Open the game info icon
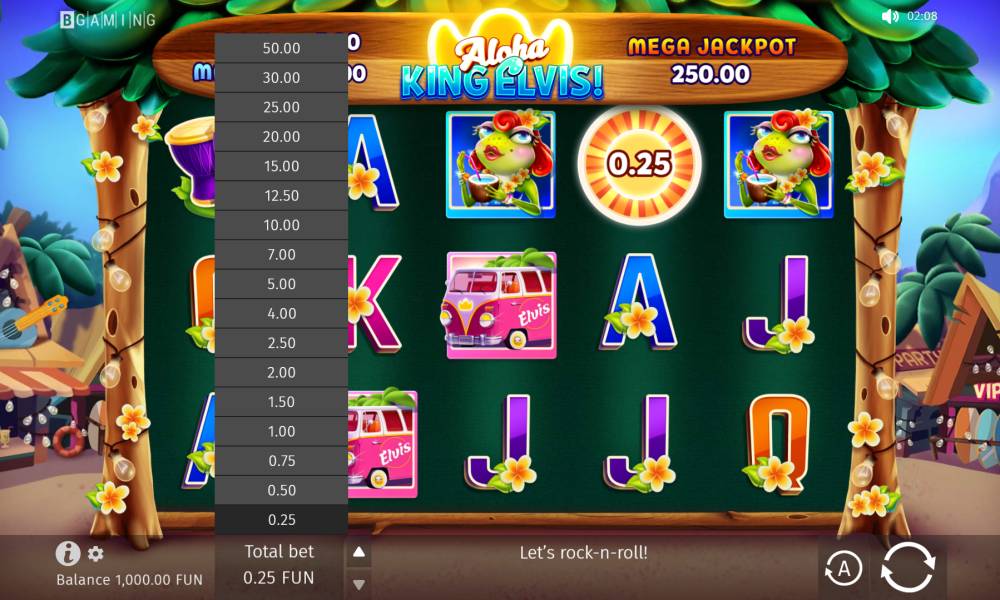 pos(68,553)
